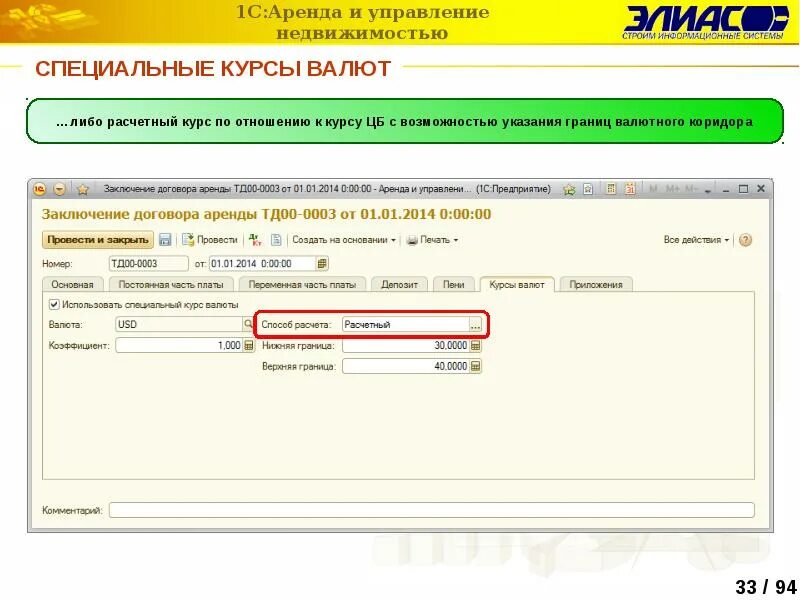Expand 'Создать на основании' dropdown
This screenshot has height=600, width=800.
tap(344, 239)
